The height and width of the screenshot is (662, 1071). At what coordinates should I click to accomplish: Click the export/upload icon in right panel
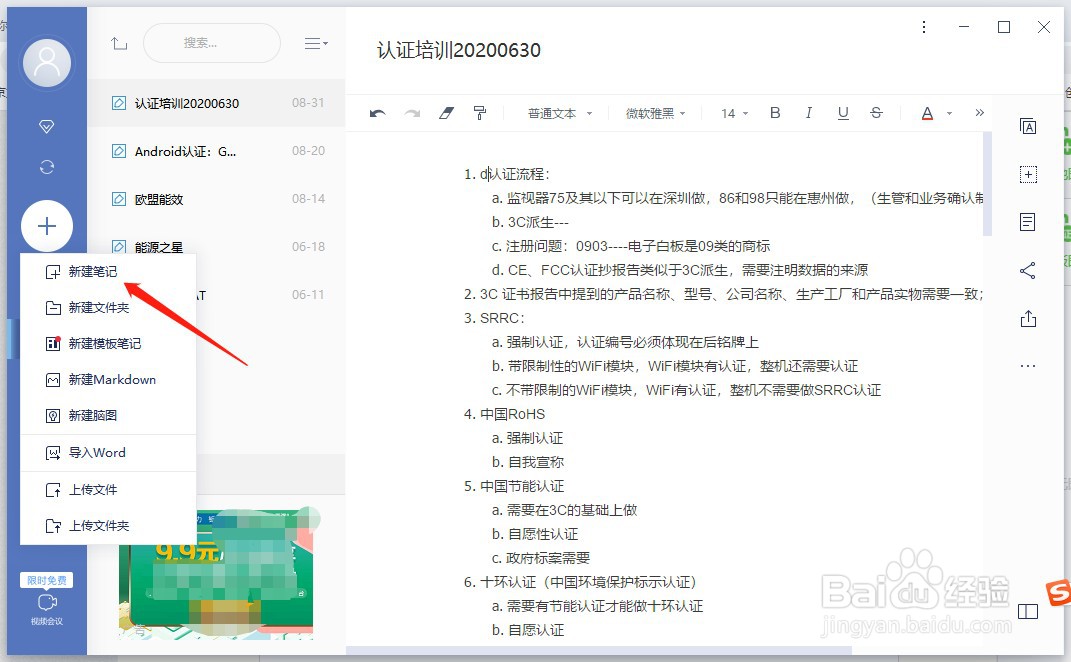(x=1028, y=317)
